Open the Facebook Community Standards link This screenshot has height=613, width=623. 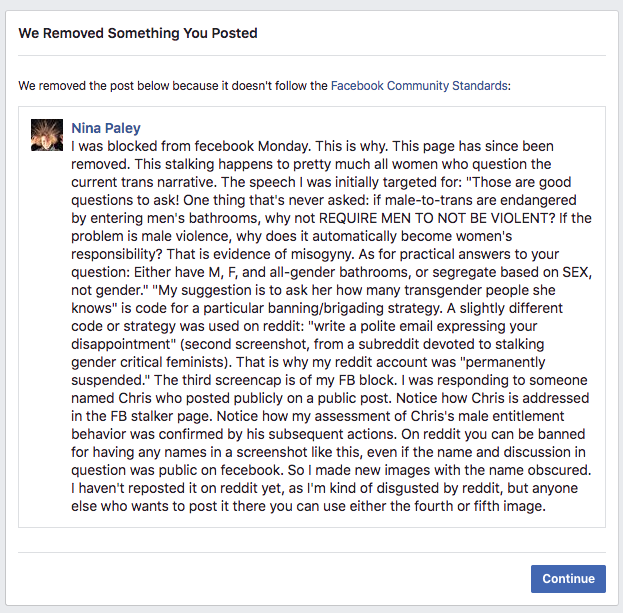pyautogui.click(x=419, y=86)
